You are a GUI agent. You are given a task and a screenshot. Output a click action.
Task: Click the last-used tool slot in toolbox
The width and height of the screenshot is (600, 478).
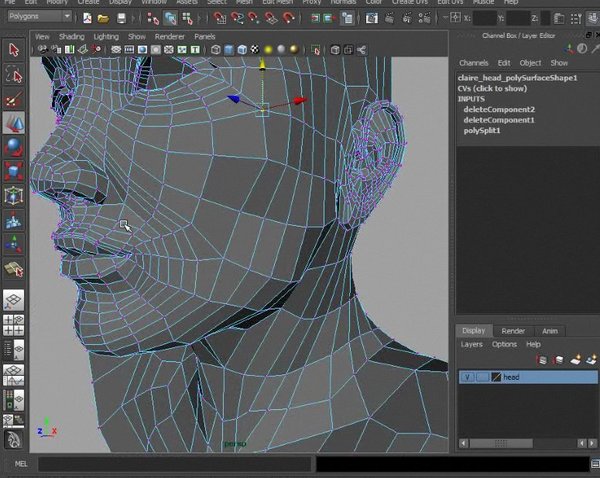click(14, 269)
